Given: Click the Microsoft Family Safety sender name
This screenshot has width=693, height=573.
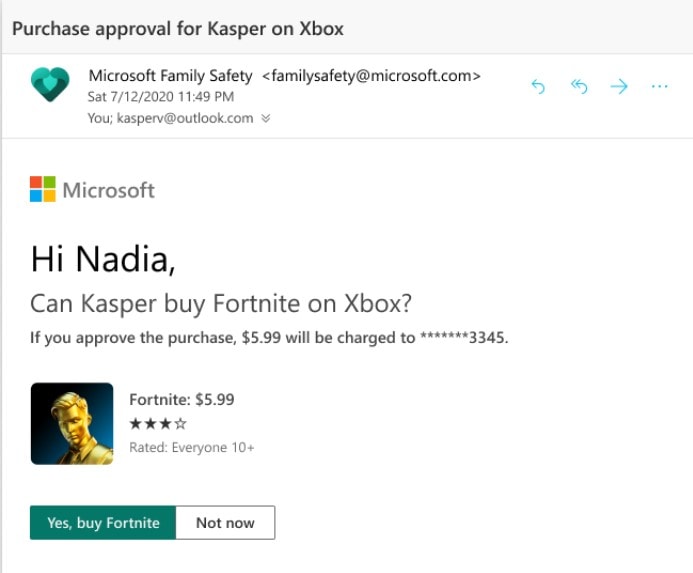Looking at the screenshot, I should pos(170,76).
